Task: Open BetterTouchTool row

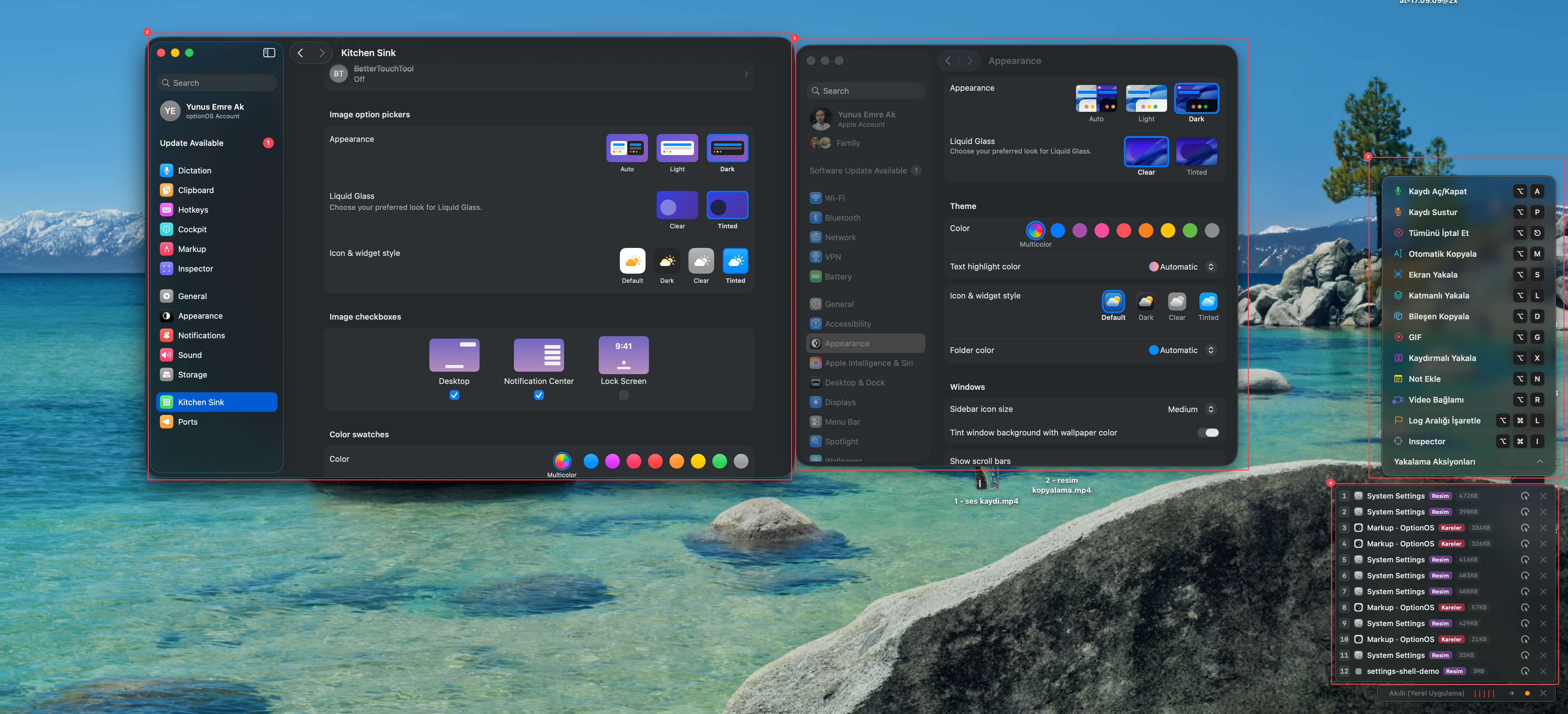Action: [x=538, y=74]
